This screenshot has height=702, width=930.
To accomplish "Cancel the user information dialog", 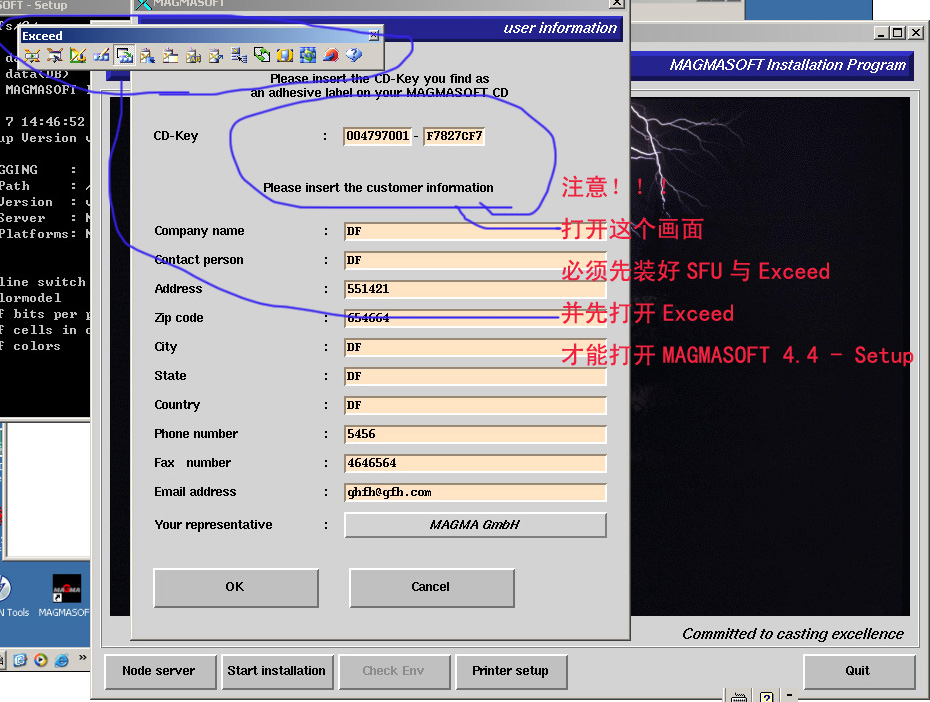I will (431, 587).
